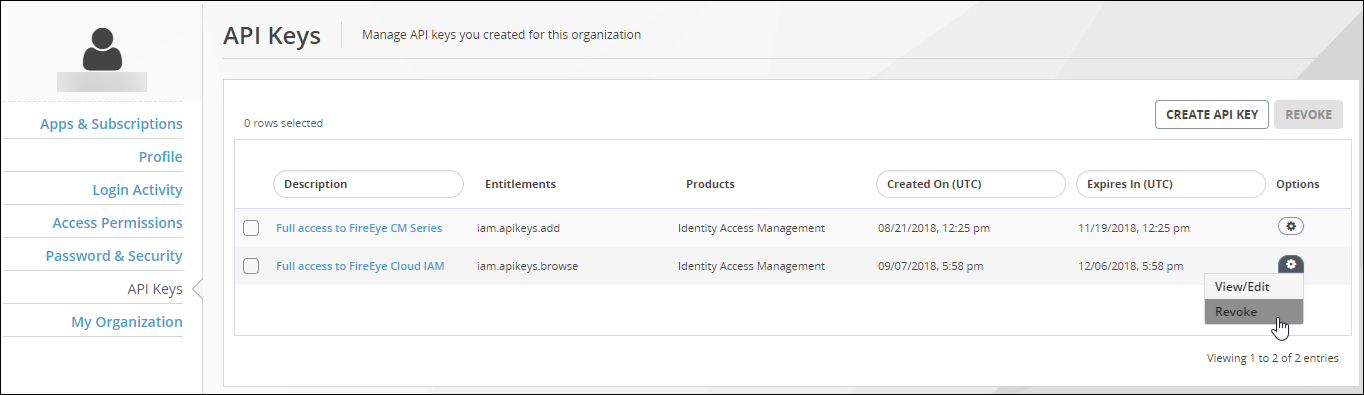
Task: Select checkbox for Full access to FireEye CM Series
Action: [x=251, y=228]
